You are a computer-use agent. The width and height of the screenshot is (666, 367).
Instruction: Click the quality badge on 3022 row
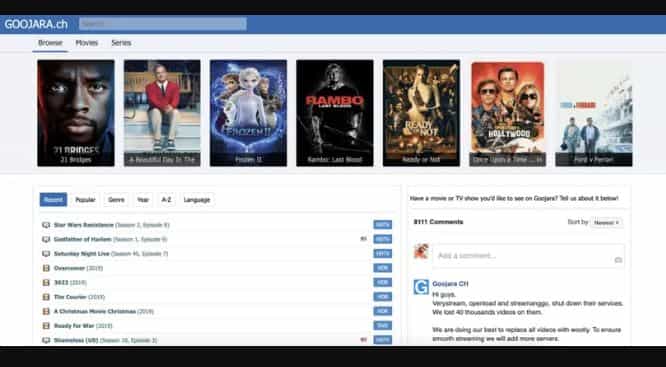coord(383,282)
